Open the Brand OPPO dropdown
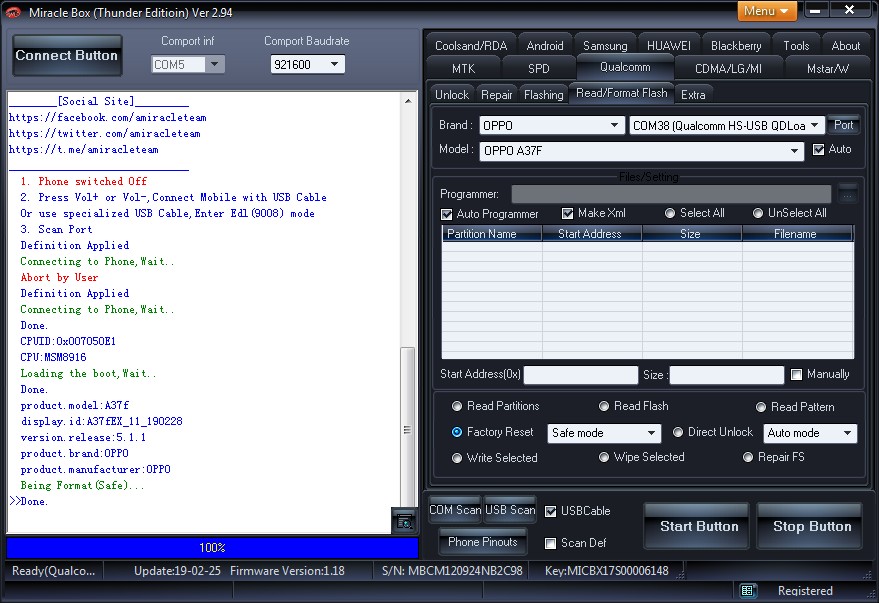Screen dimensions: 879x603 pyautogui.click(x=552, y=126)
